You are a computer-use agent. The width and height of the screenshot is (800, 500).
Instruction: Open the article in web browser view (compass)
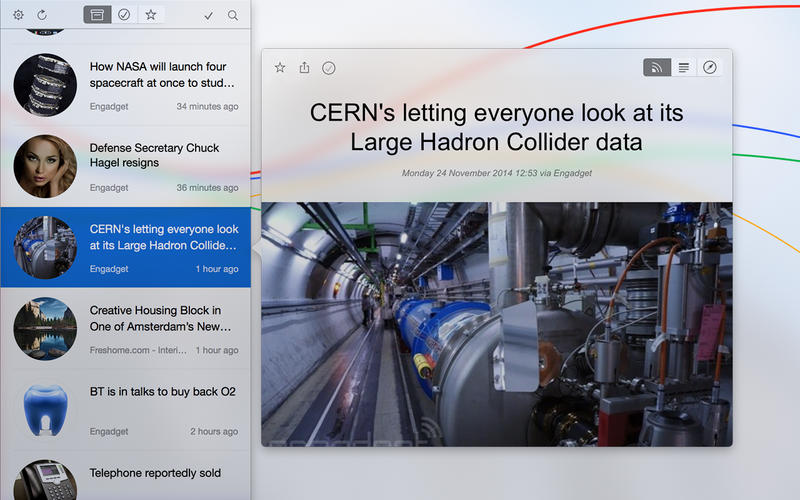pos(710,68)
